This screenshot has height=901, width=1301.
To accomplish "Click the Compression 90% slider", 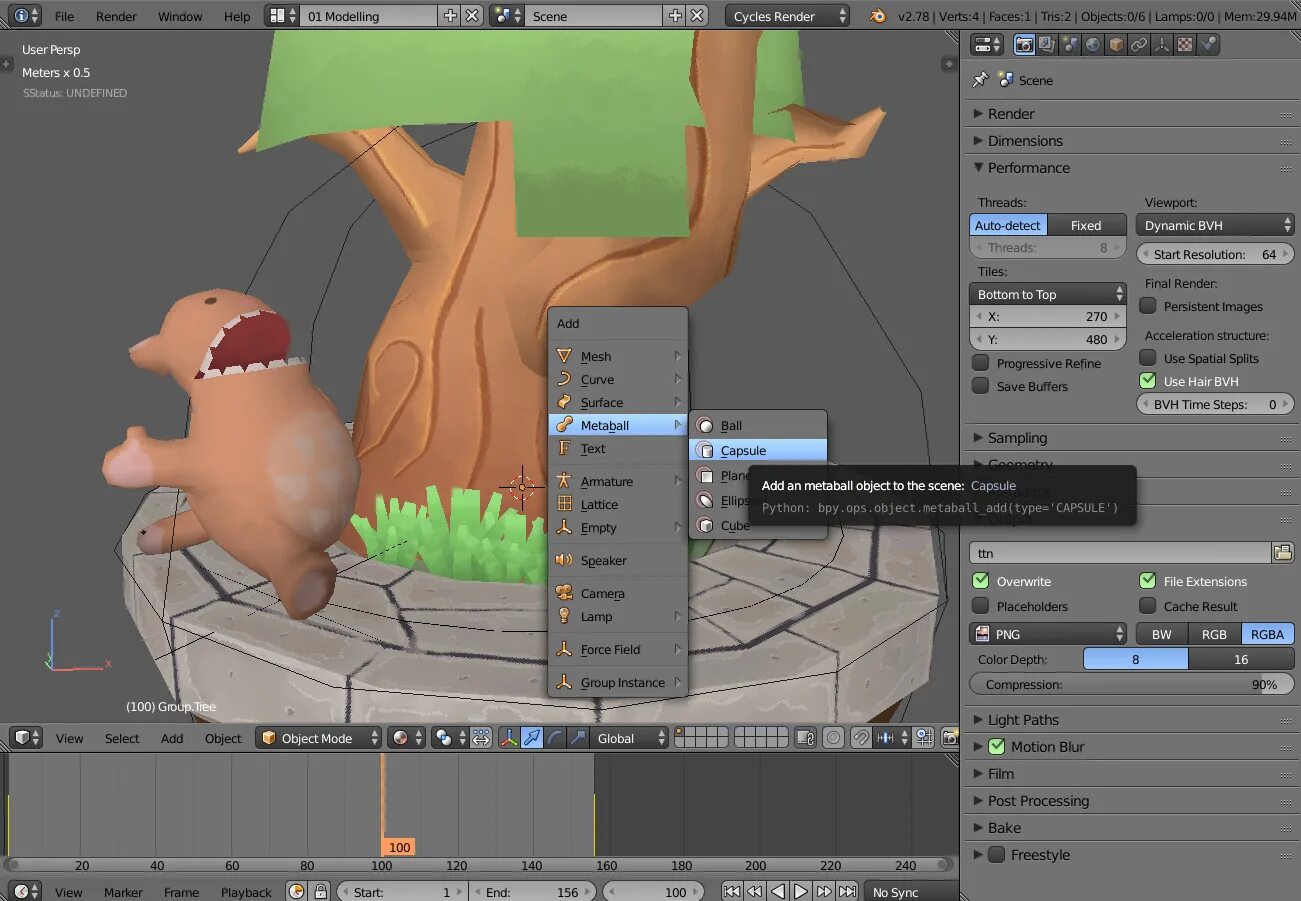I will point(1132,685).
